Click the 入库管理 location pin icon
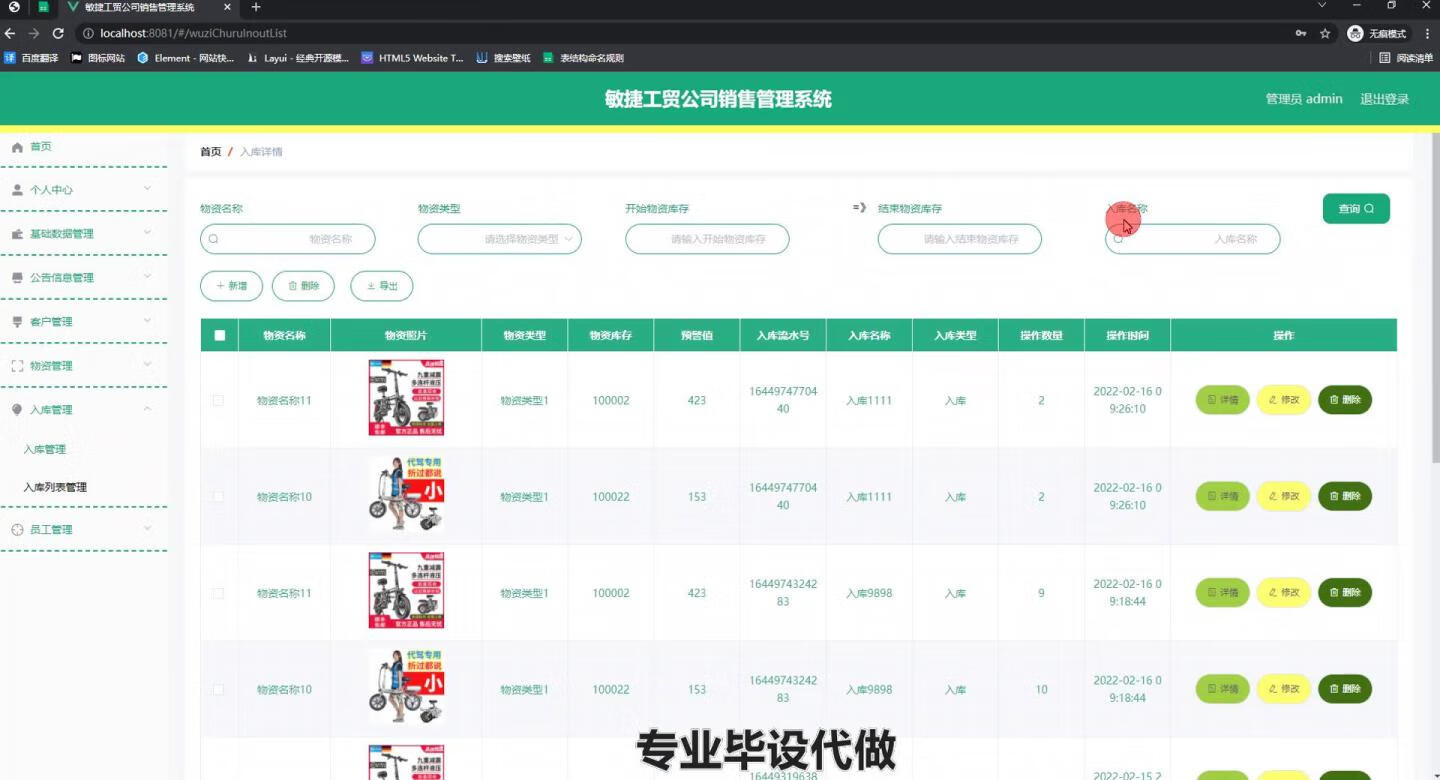The height and width of the screenshot is (780, 1440). (15, 409)
